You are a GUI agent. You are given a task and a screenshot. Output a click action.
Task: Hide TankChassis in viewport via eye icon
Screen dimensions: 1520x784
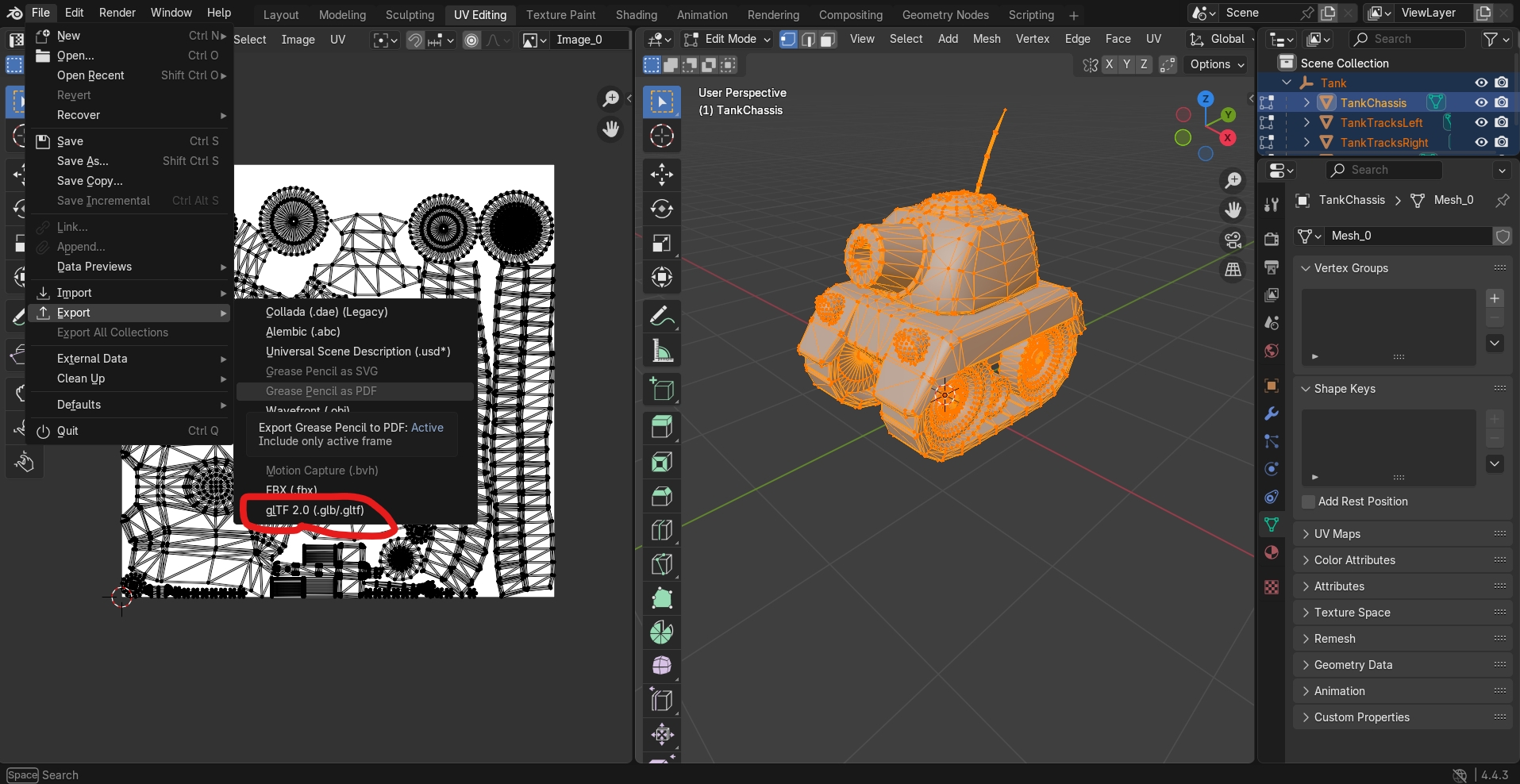coord(1481,102)
